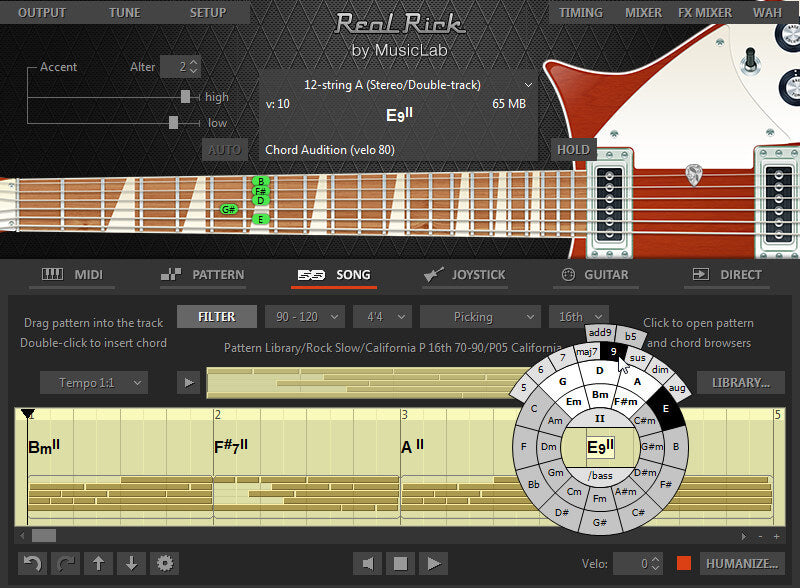Click the HUMANIZE... button
800x588 pixels.
[x=741, y=564]
